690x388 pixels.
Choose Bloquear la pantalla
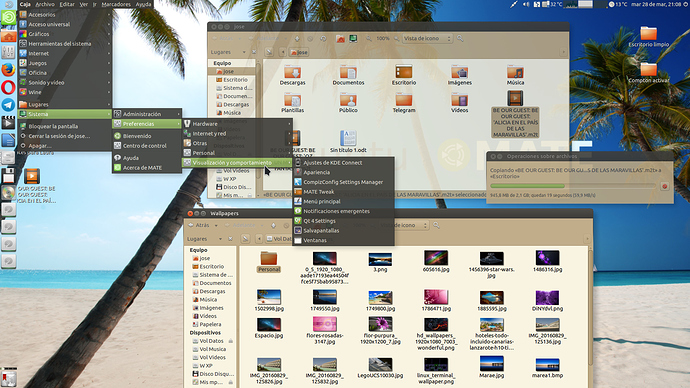tap(65, 126)
